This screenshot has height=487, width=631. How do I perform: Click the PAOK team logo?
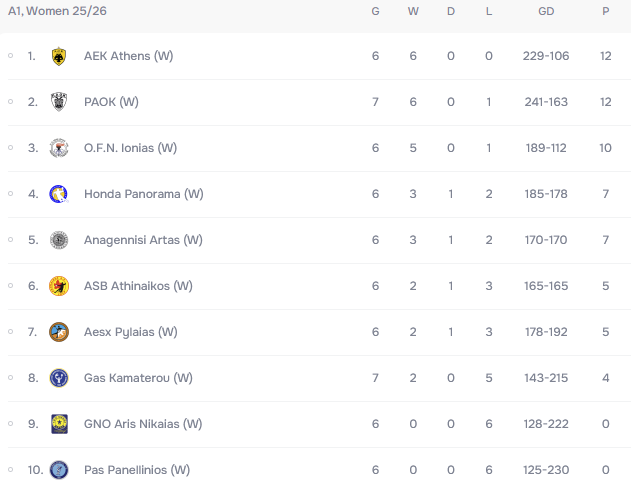coord(59,102)
